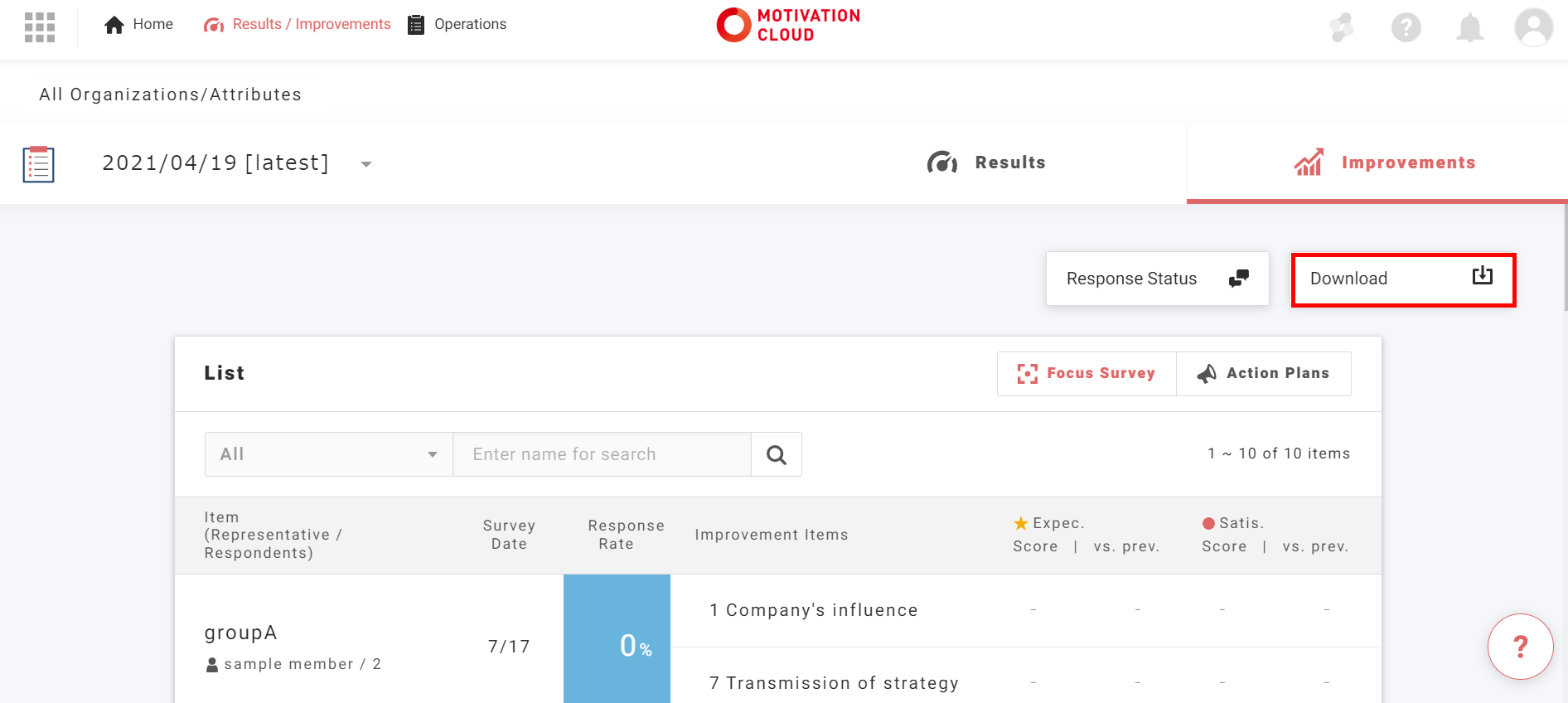1568x703 pixels.
Task: Select the Improvements tab
Action: click(x=1385, y=162)
